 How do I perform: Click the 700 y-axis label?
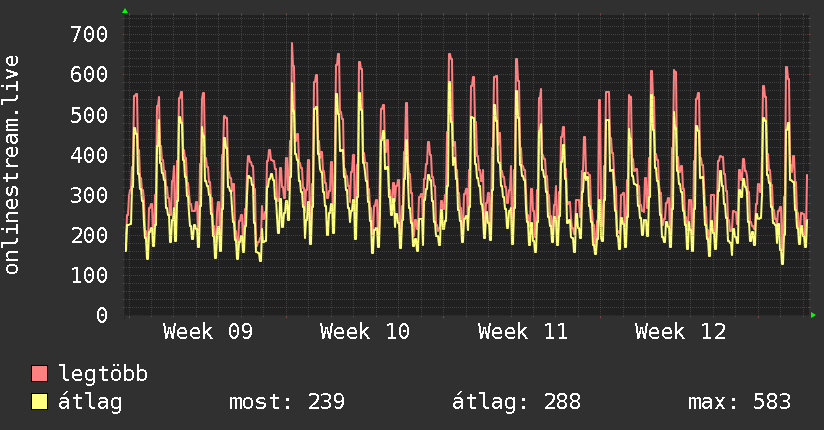tap(89, 35)
